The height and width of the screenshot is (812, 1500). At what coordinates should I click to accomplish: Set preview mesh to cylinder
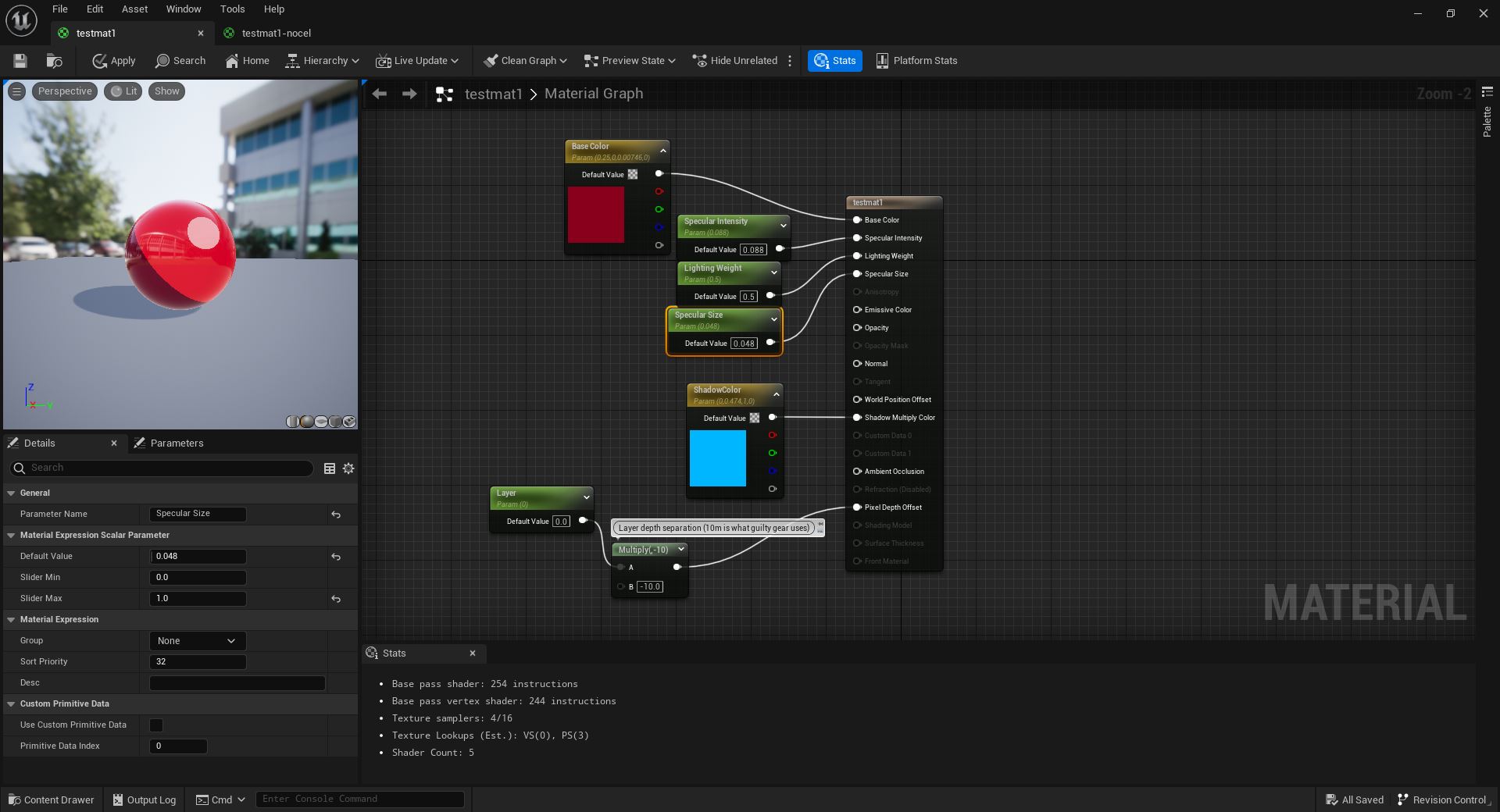(x=292, y=422)
